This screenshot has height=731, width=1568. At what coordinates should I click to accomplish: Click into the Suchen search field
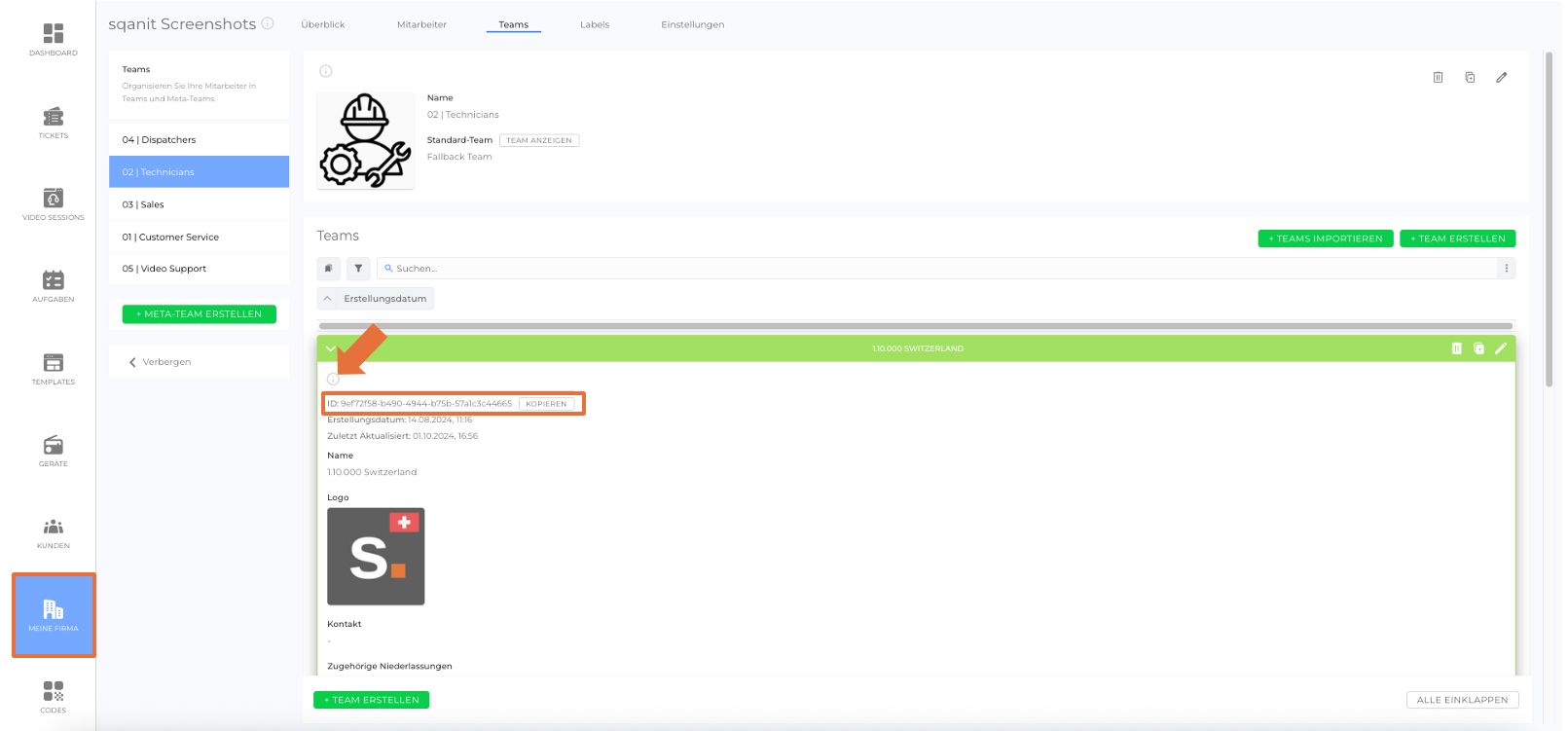pyautogui.click(x=934, y=269)
